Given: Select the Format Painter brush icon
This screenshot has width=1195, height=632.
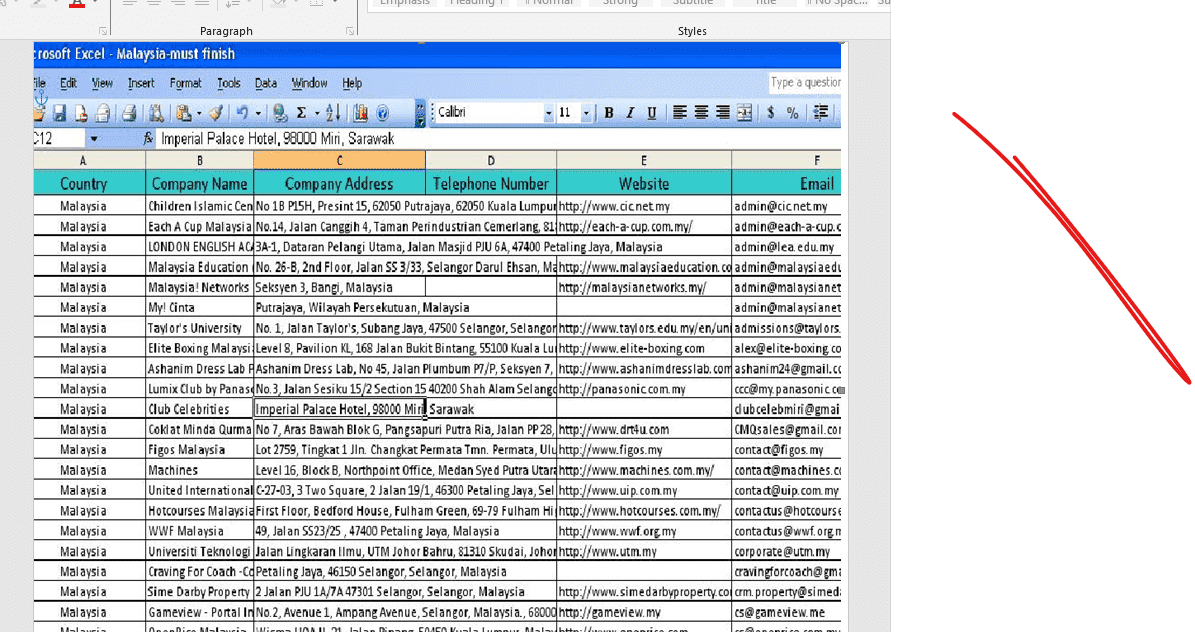Looking at the screenshot, I should point(216,113).
